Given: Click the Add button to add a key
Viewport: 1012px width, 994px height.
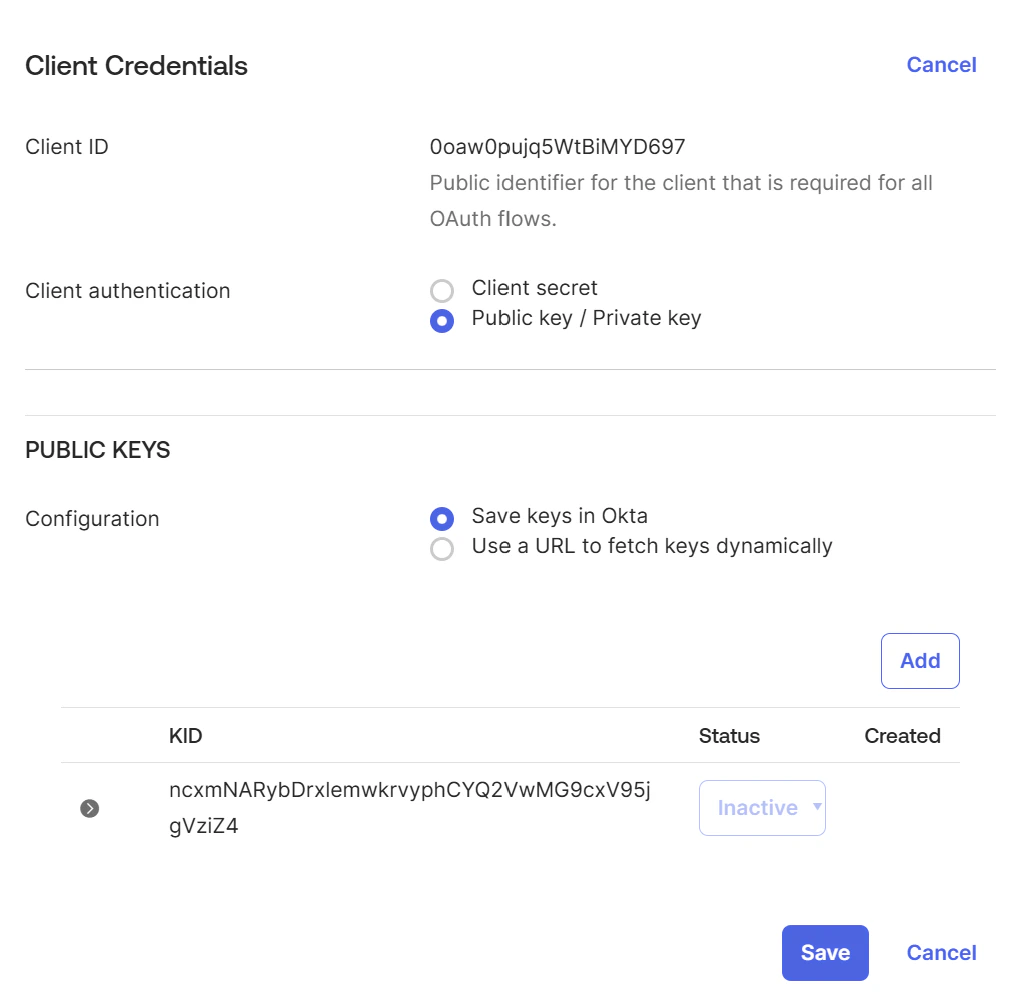Looking at the screenshot, I should (920, 660).
